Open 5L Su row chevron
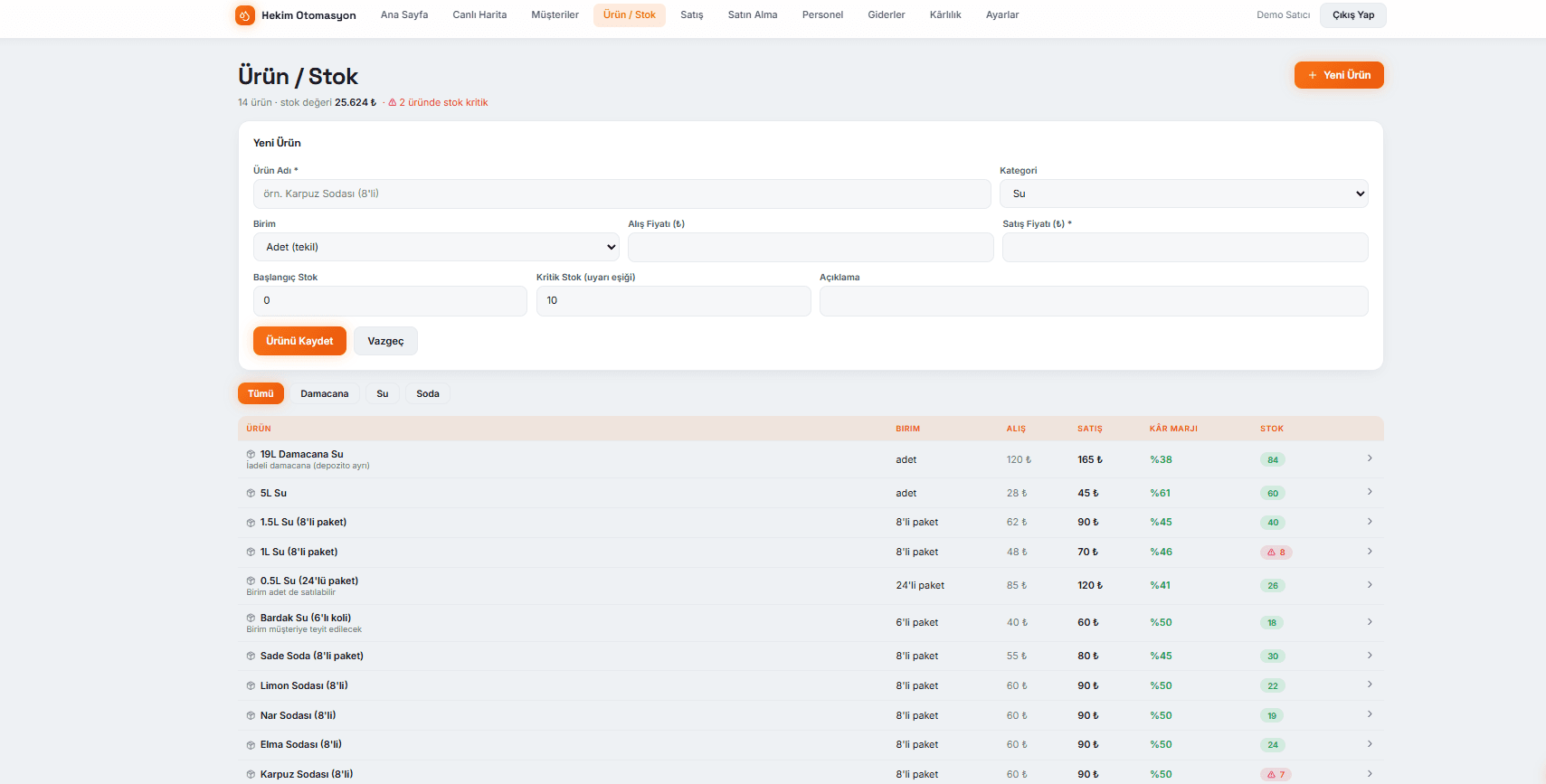 [1370, 492]
